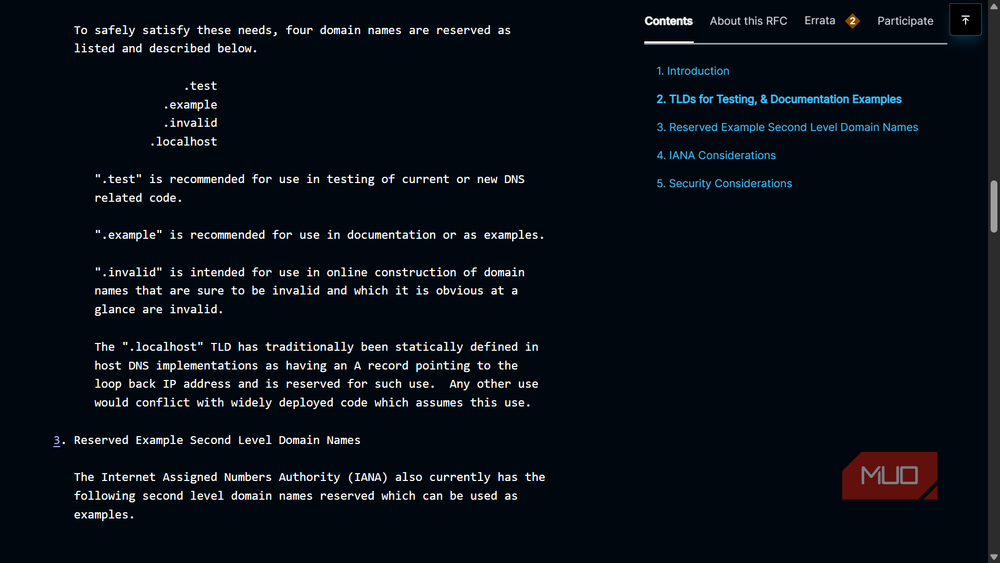Click the section 3 anchor number link

pyautogui.click(x=56, y=440)
